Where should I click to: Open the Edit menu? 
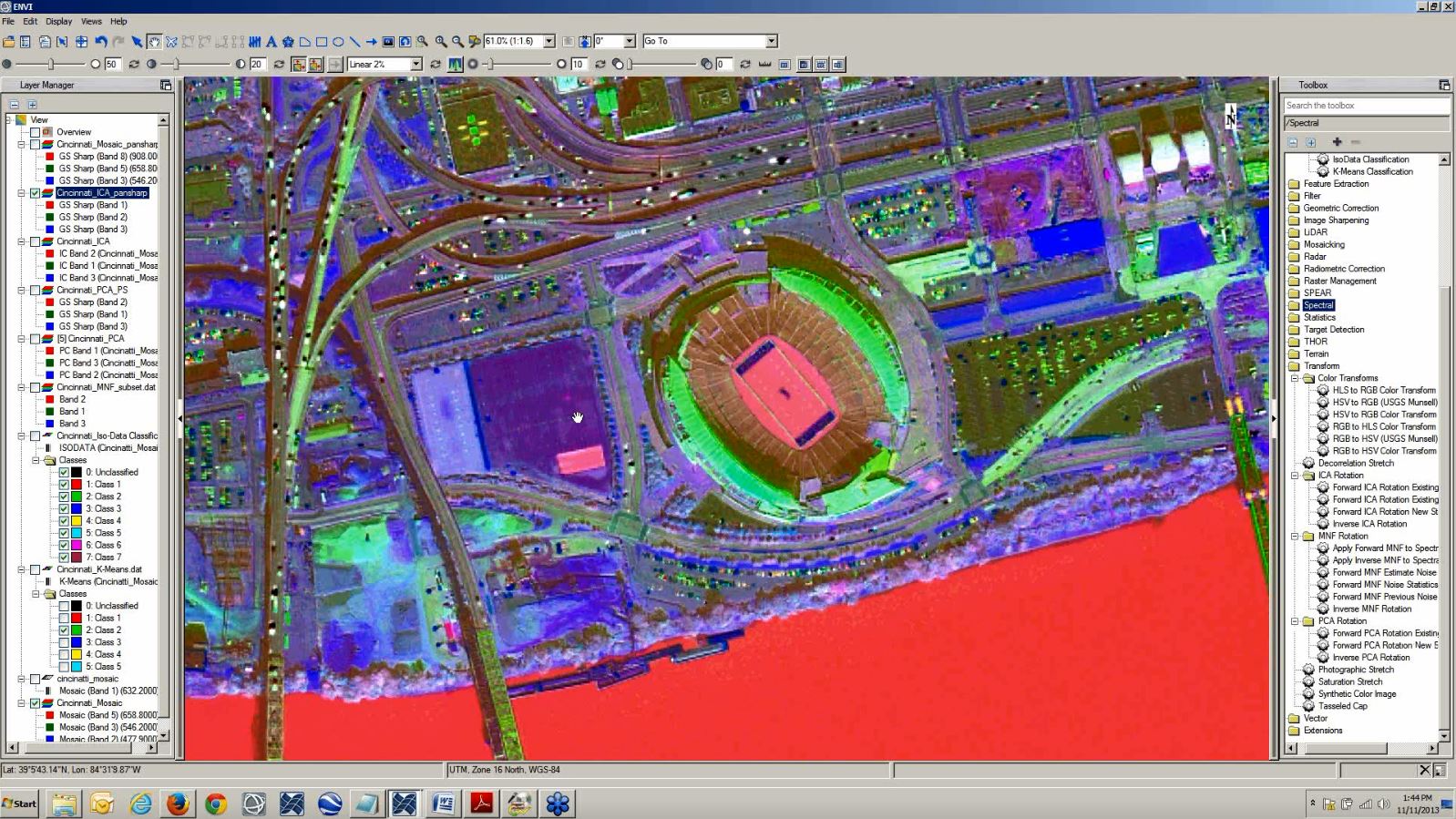(30, 21)
